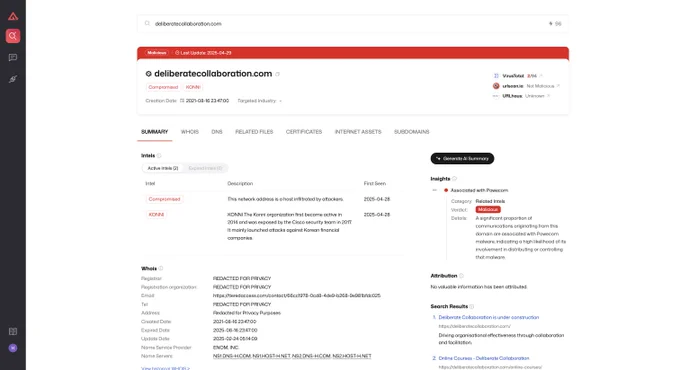Copy the domain name with copy icon
Screen dimensions: 680x370
coord(278,74)
